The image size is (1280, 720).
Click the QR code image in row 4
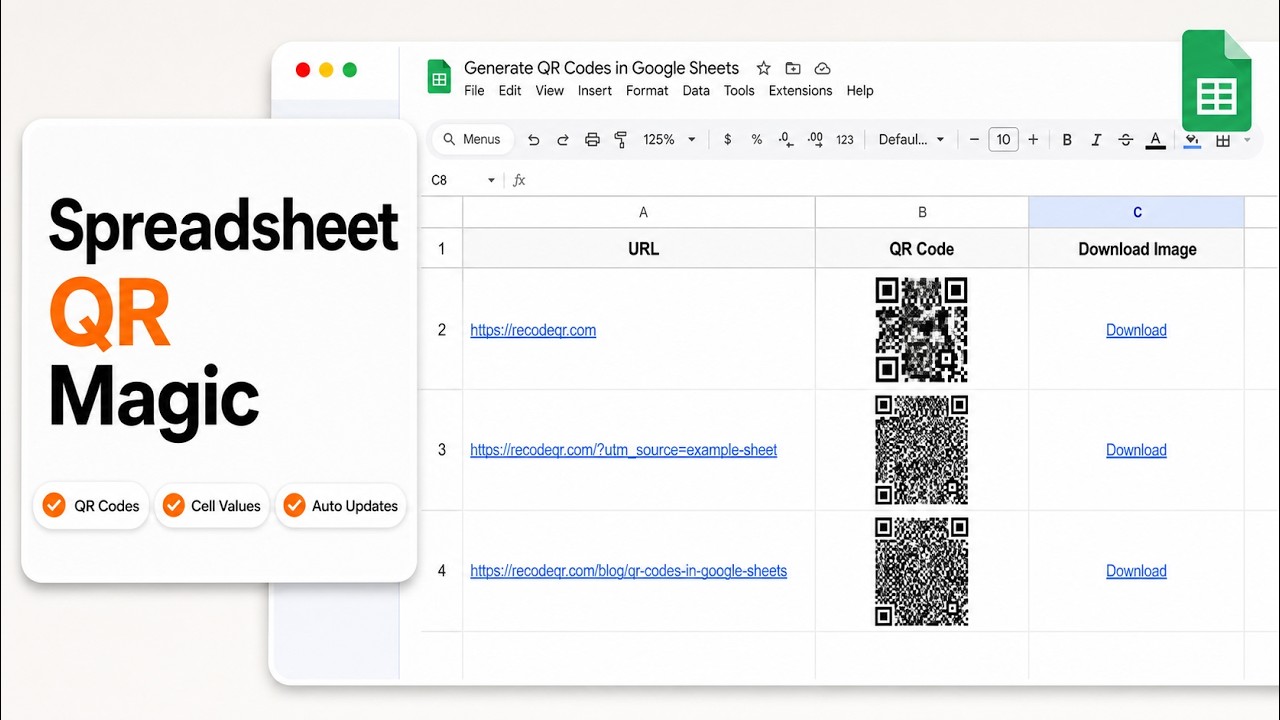coord(922,571)
